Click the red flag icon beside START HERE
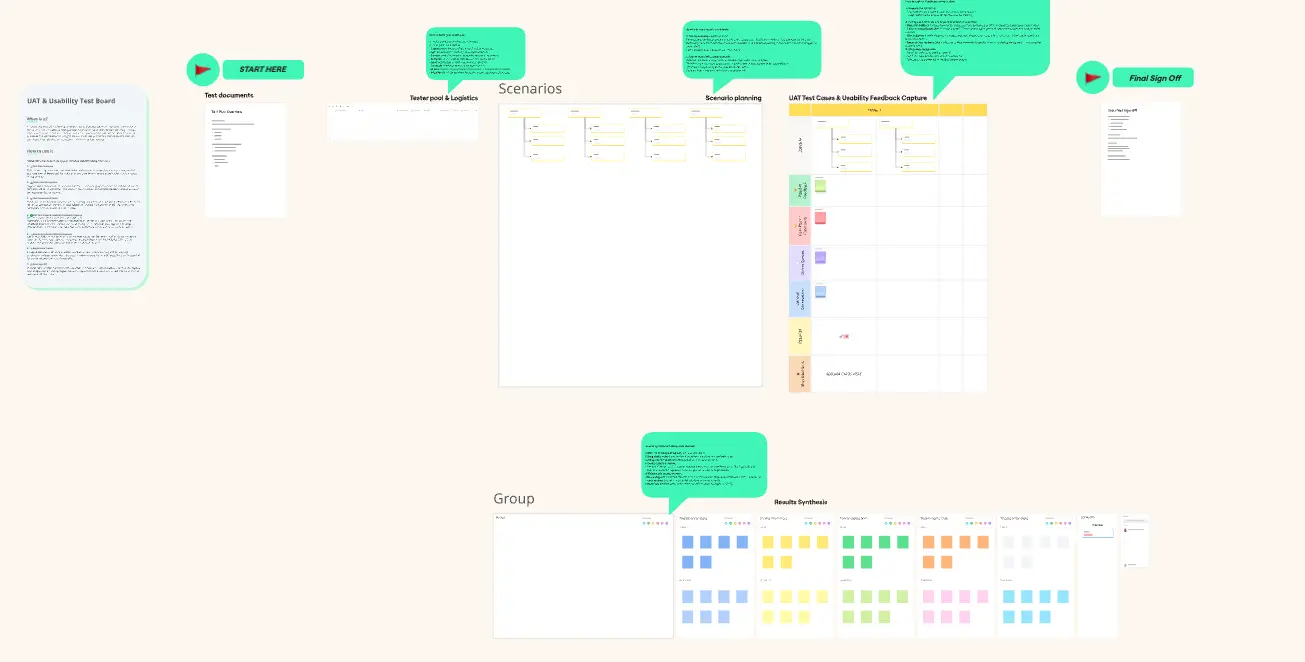The height and width of the screenshot is (662, 1305). [202, 70]
